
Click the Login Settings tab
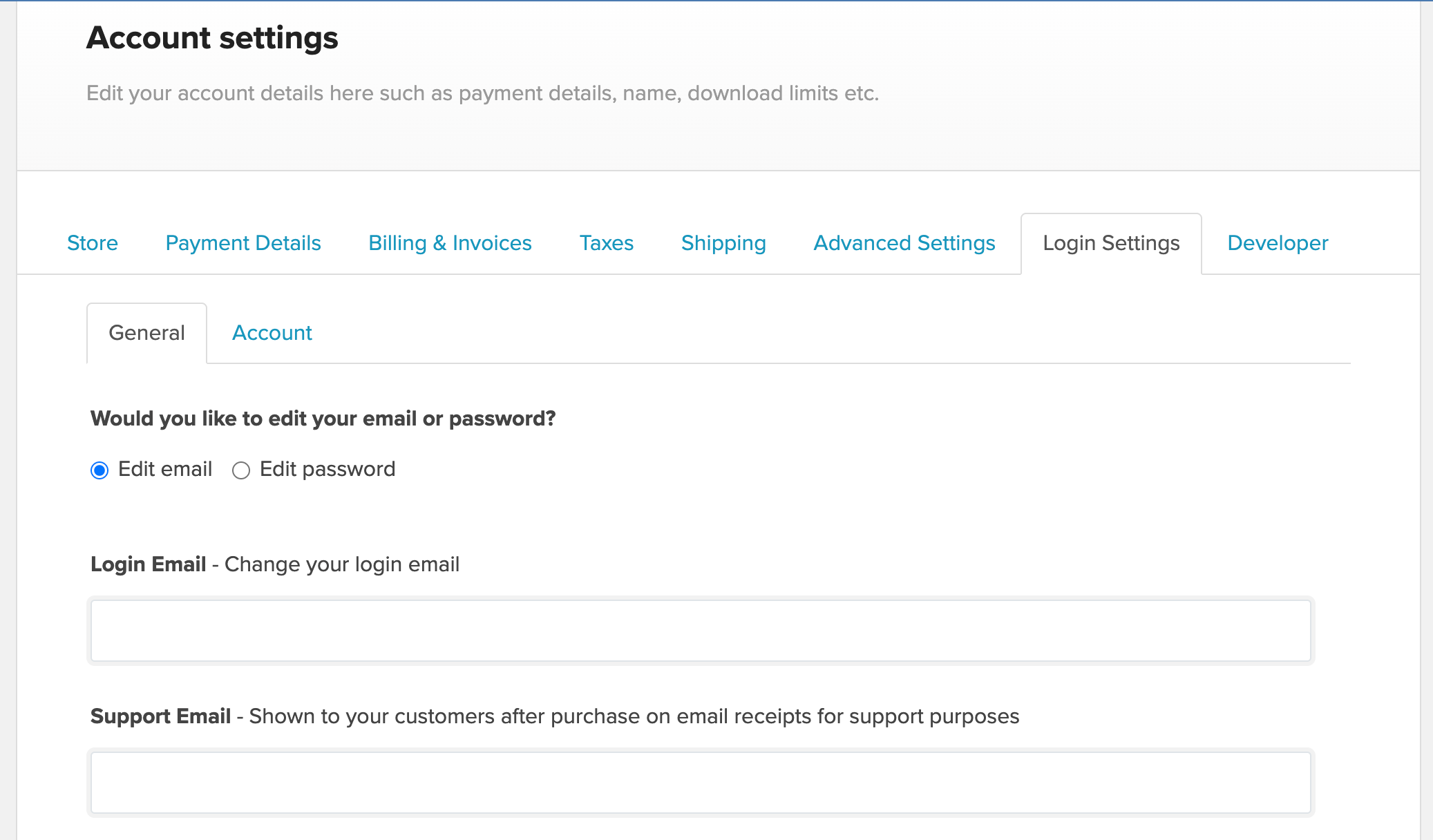coord(1111,243)
